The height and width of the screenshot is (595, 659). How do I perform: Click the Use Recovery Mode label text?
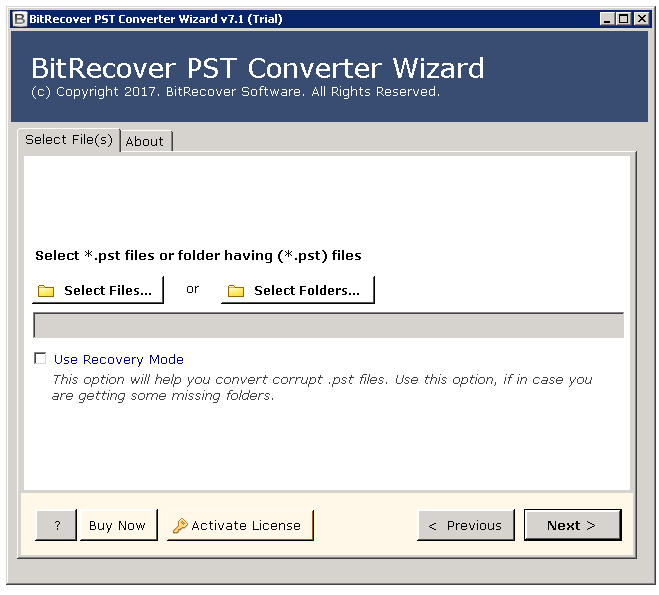coord(119,359)
